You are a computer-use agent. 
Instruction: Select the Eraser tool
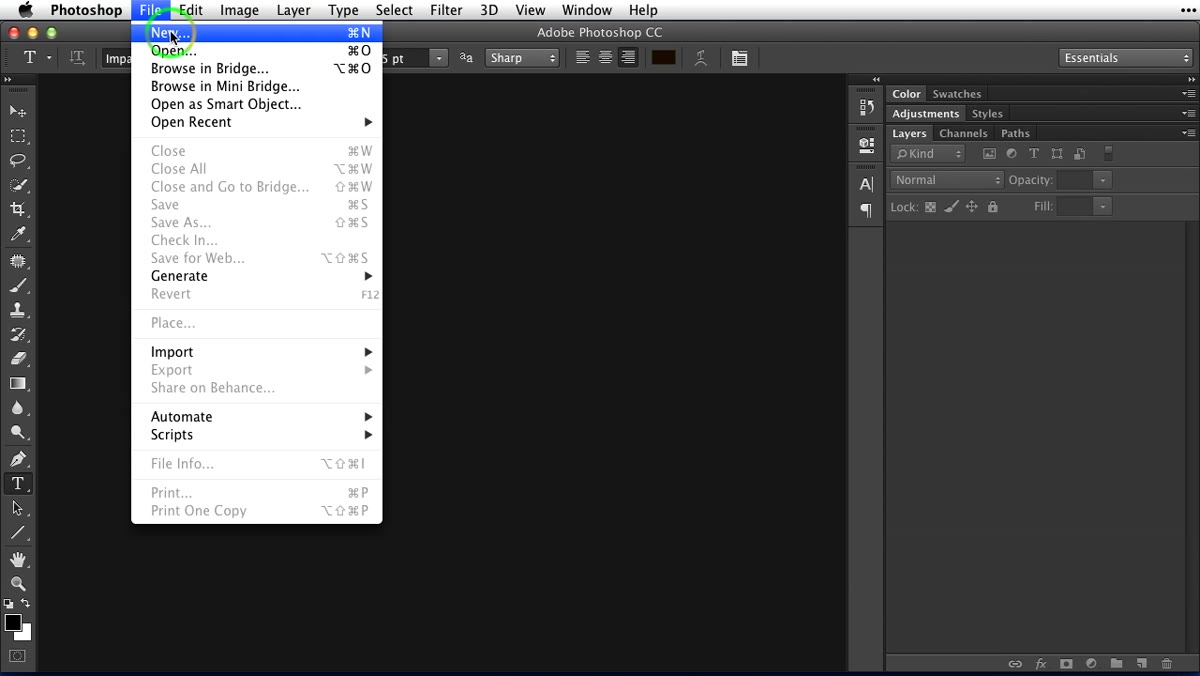(18, 359)
